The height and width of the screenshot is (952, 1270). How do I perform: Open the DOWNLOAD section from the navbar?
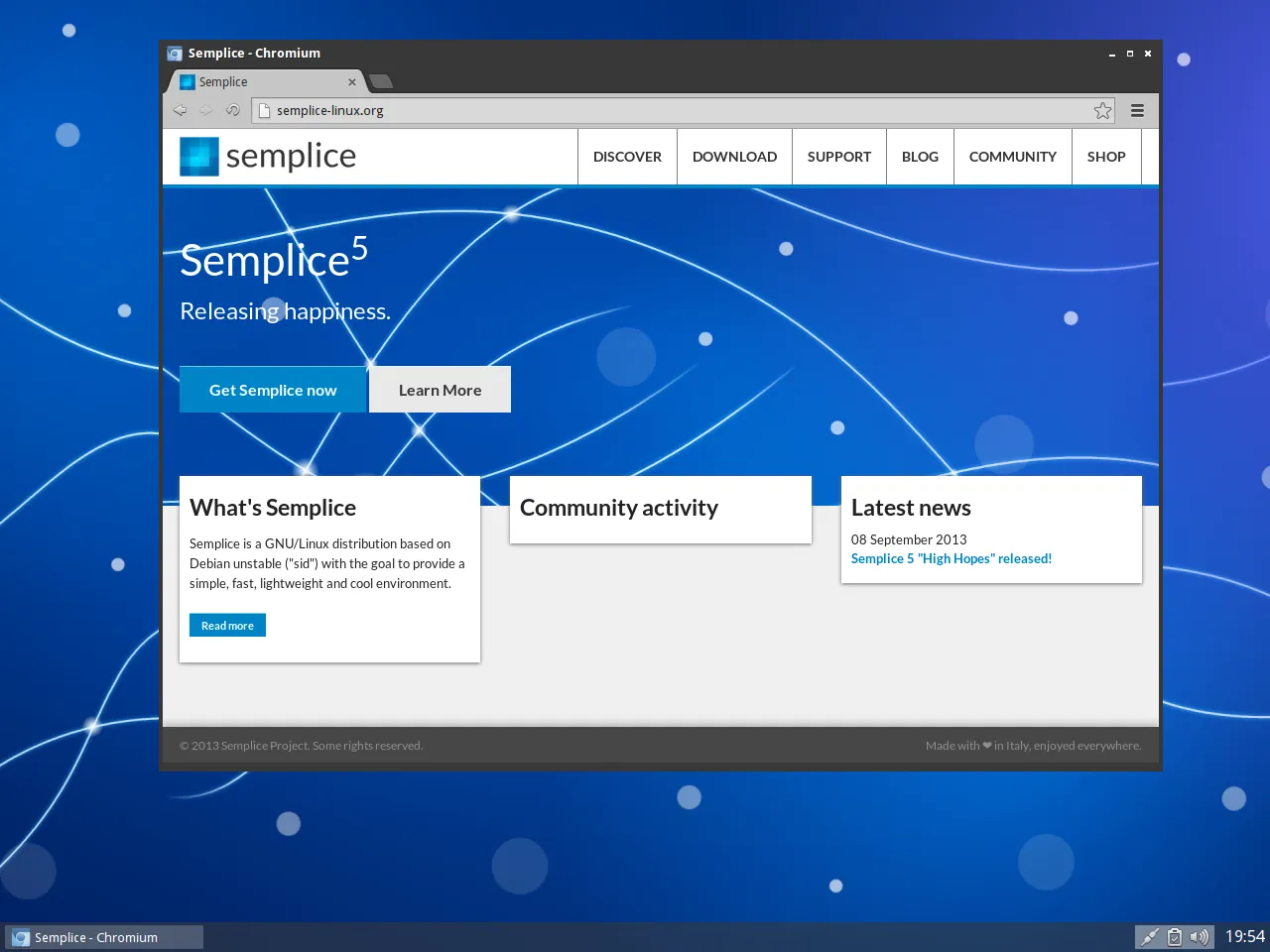point(734,156)
